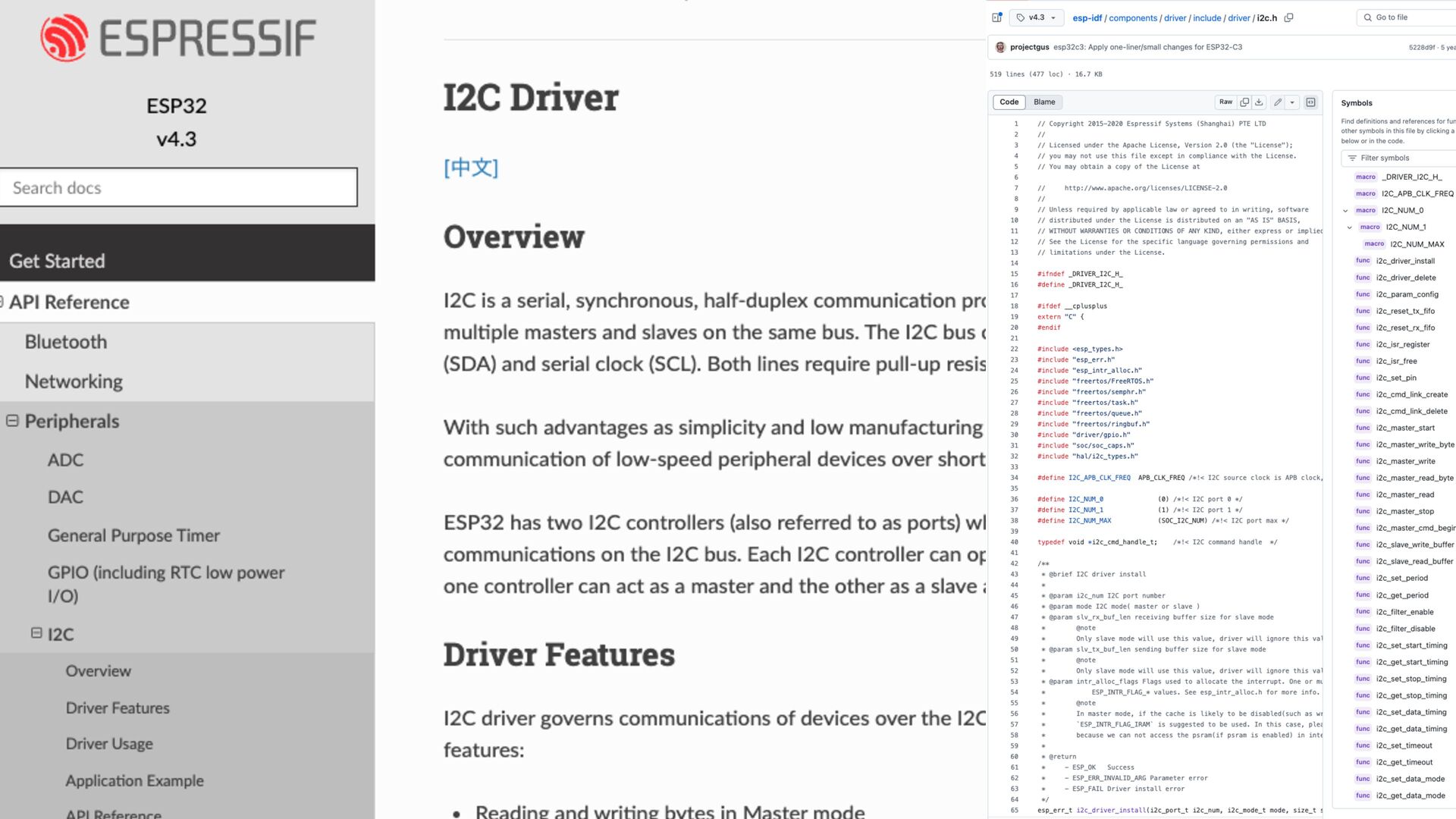This screenshot has height=819, width=1456.
Task: Click the tag icon in the v4.3 selector
Action: (1021, 17)
